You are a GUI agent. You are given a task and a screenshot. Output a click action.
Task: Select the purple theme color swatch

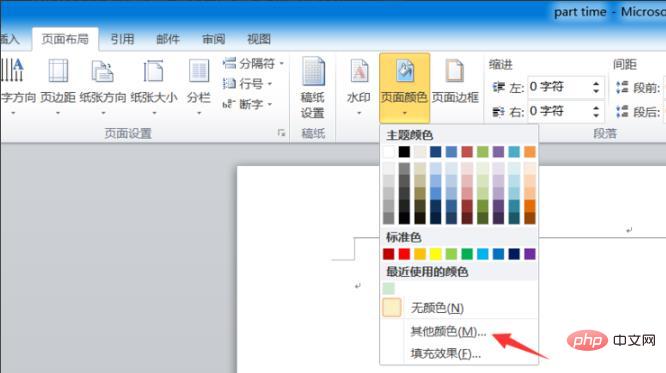coord(498,152)
